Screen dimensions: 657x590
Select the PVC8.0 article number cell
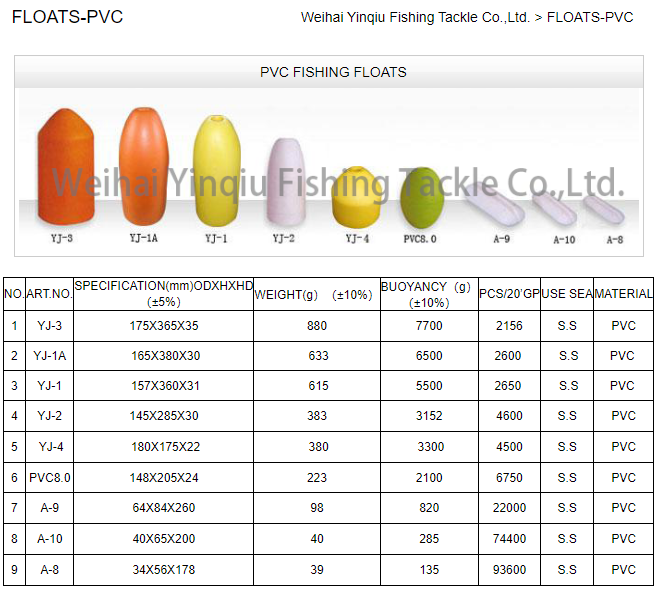[x=49, y=477]
